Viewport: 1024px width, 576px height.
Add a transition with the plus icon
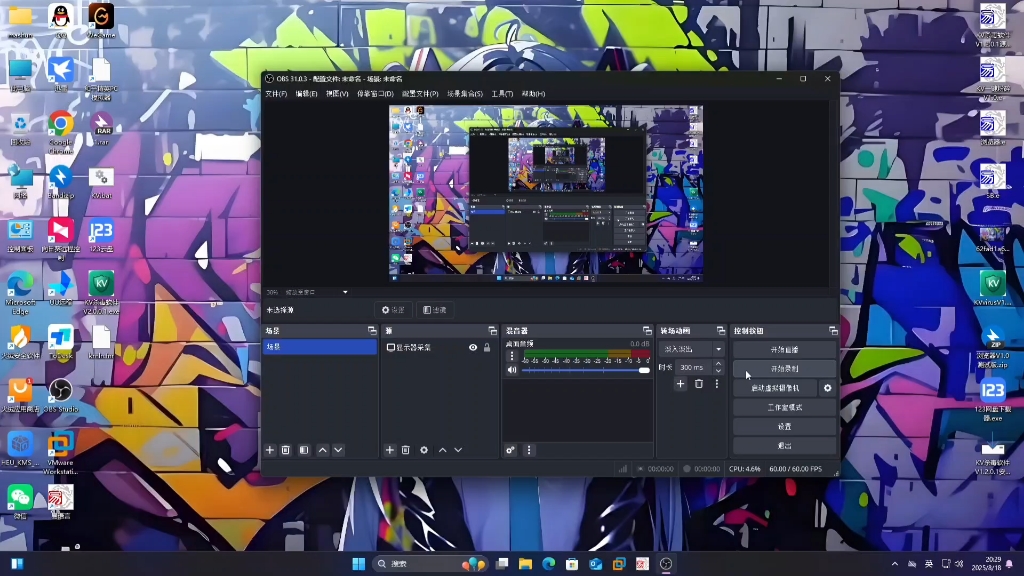pyautogui.click(x=680, y=384)
